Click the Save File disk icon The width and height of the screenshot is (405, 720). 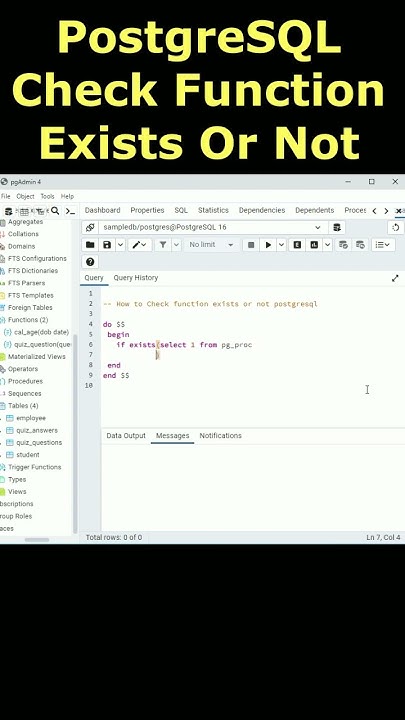(x=107, y=245)
